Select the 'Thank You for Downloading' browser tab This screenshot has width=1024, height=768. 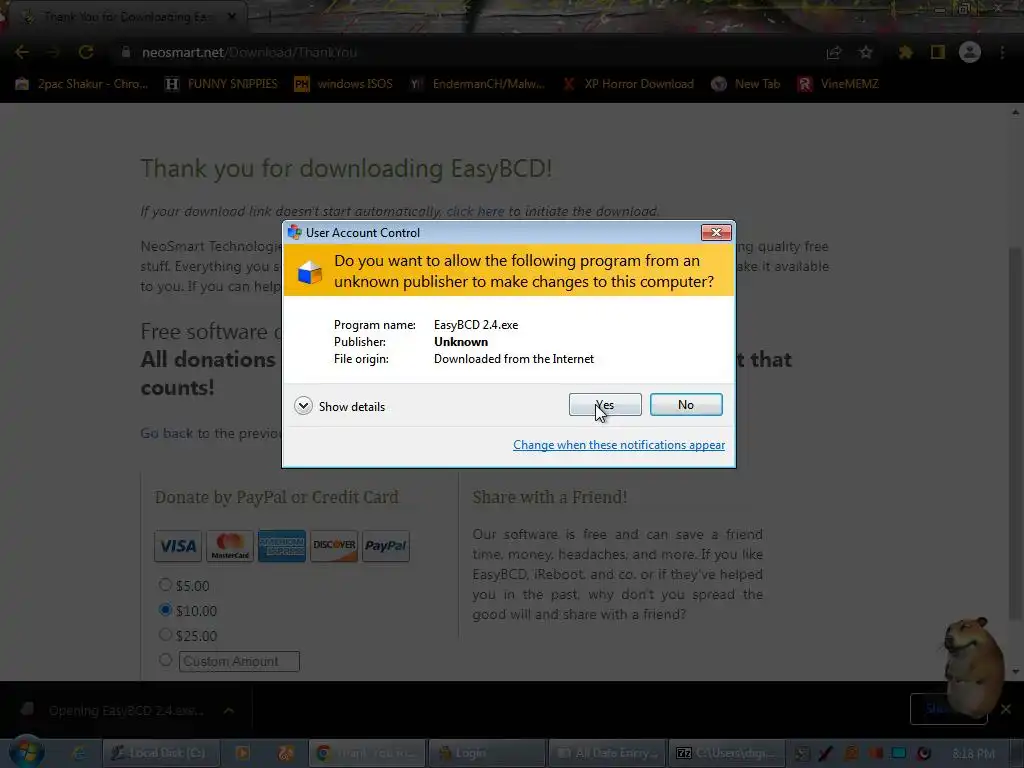pos(127,17)
